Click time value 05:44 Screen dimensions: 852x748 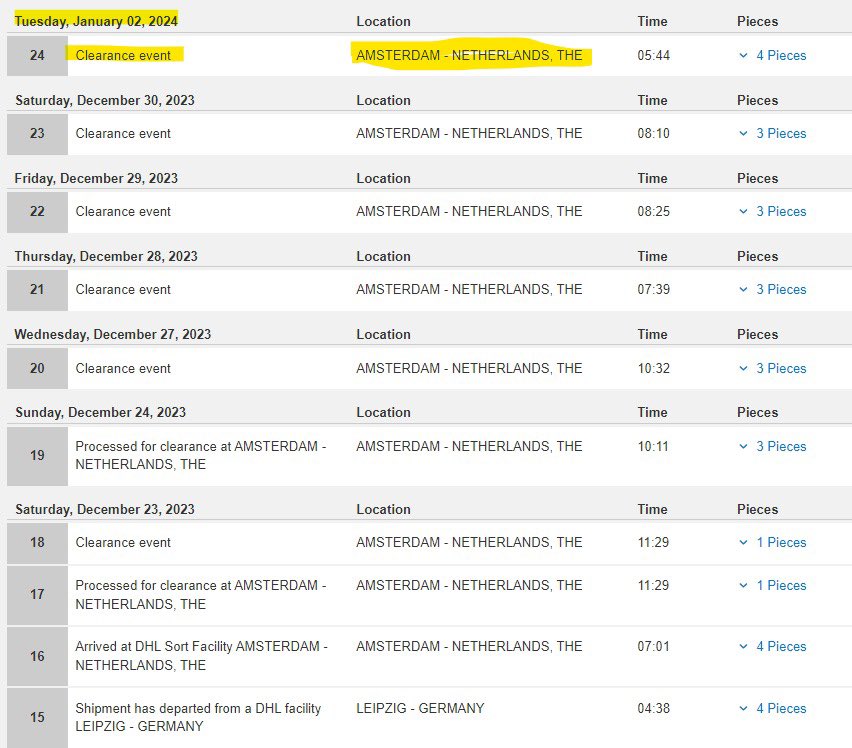(654, 55)
